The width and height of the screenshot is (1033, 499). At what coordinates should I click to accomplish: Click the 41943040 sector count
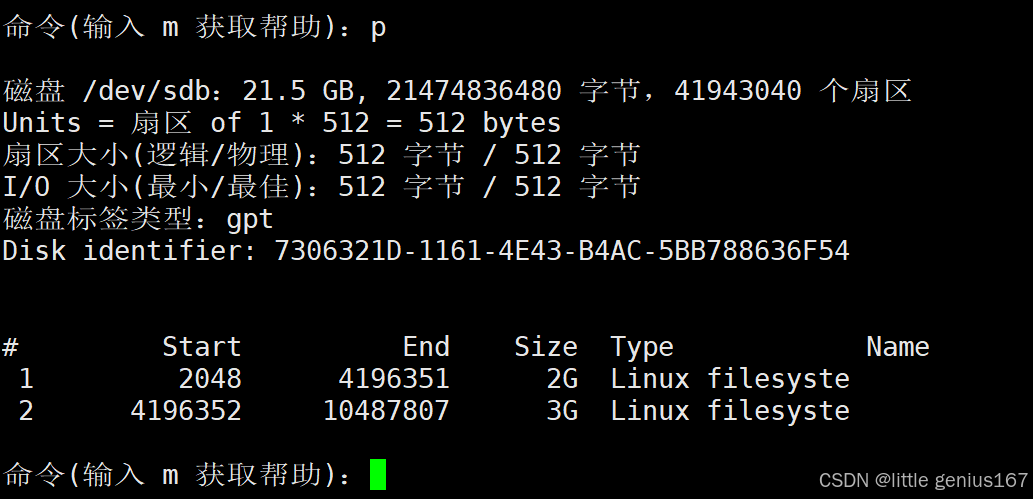click(738, 90)
